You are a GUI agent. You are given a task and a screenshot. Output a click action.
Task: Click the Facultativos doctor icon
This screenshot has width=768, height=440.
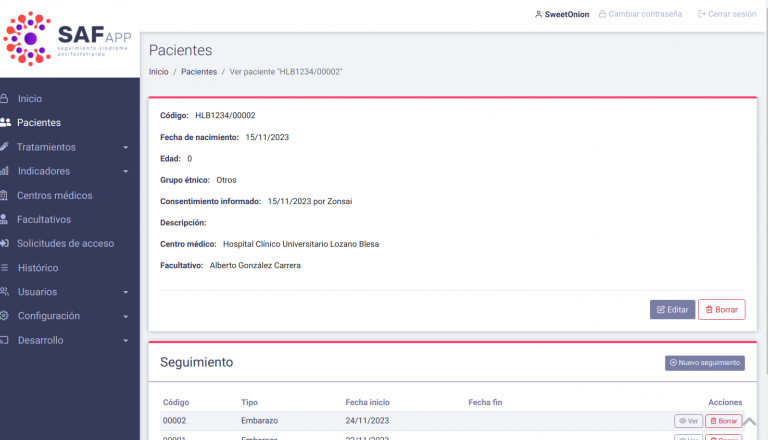[x=5, y=219]
